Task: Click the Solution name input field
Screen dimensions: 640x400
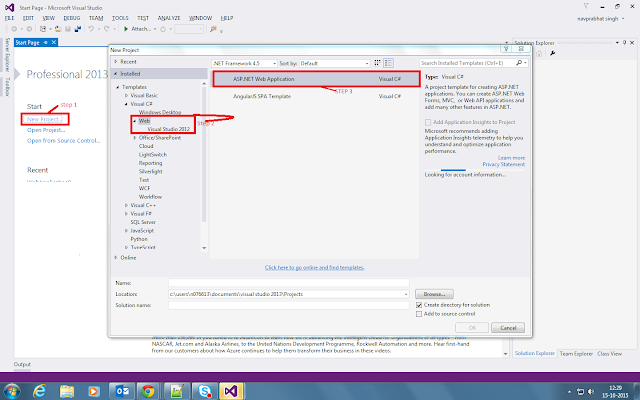Action: click(x=289, y=305)
